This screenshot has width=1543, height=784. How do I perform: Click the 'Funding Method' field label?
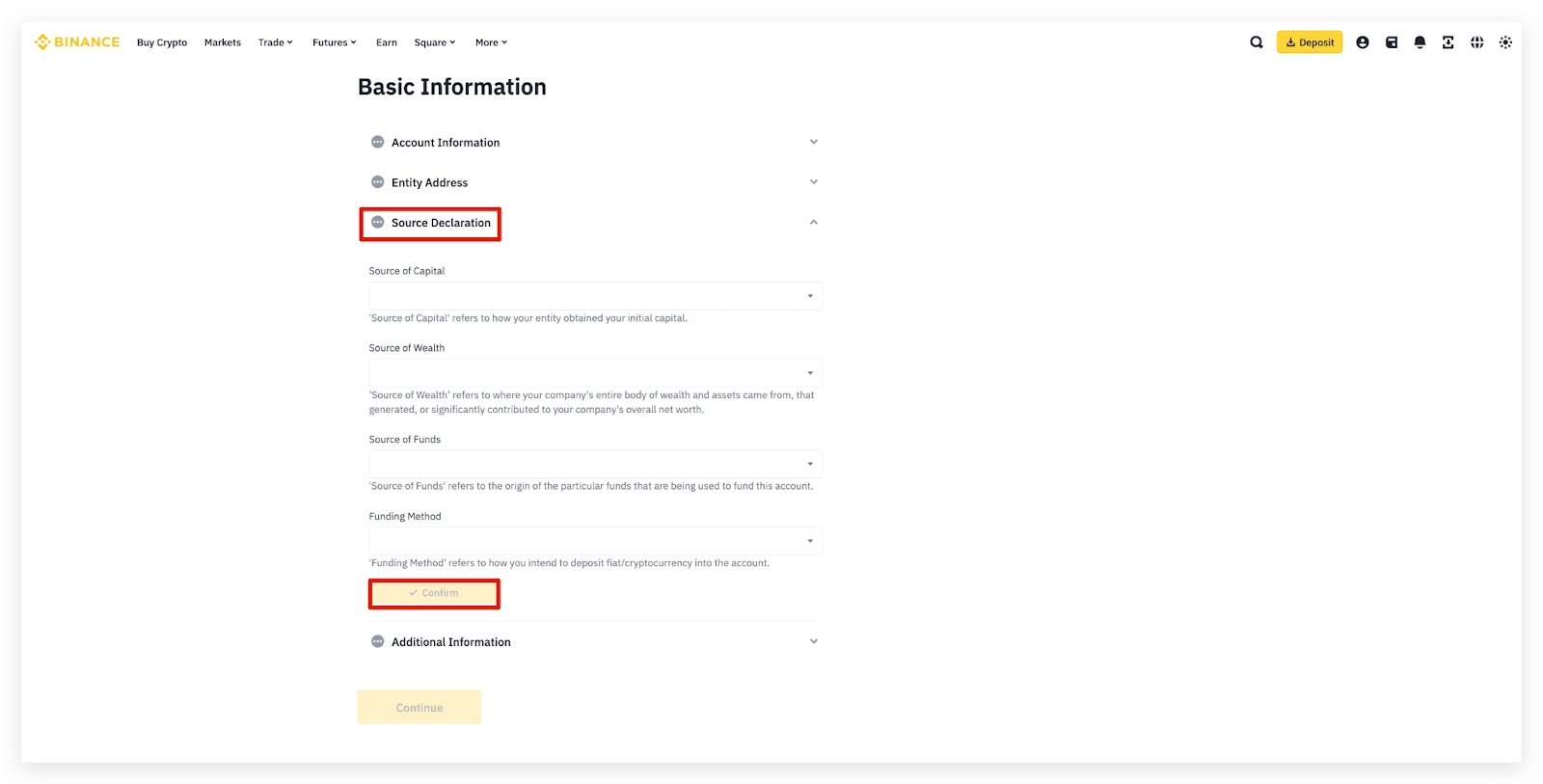(x=405, y=517)
